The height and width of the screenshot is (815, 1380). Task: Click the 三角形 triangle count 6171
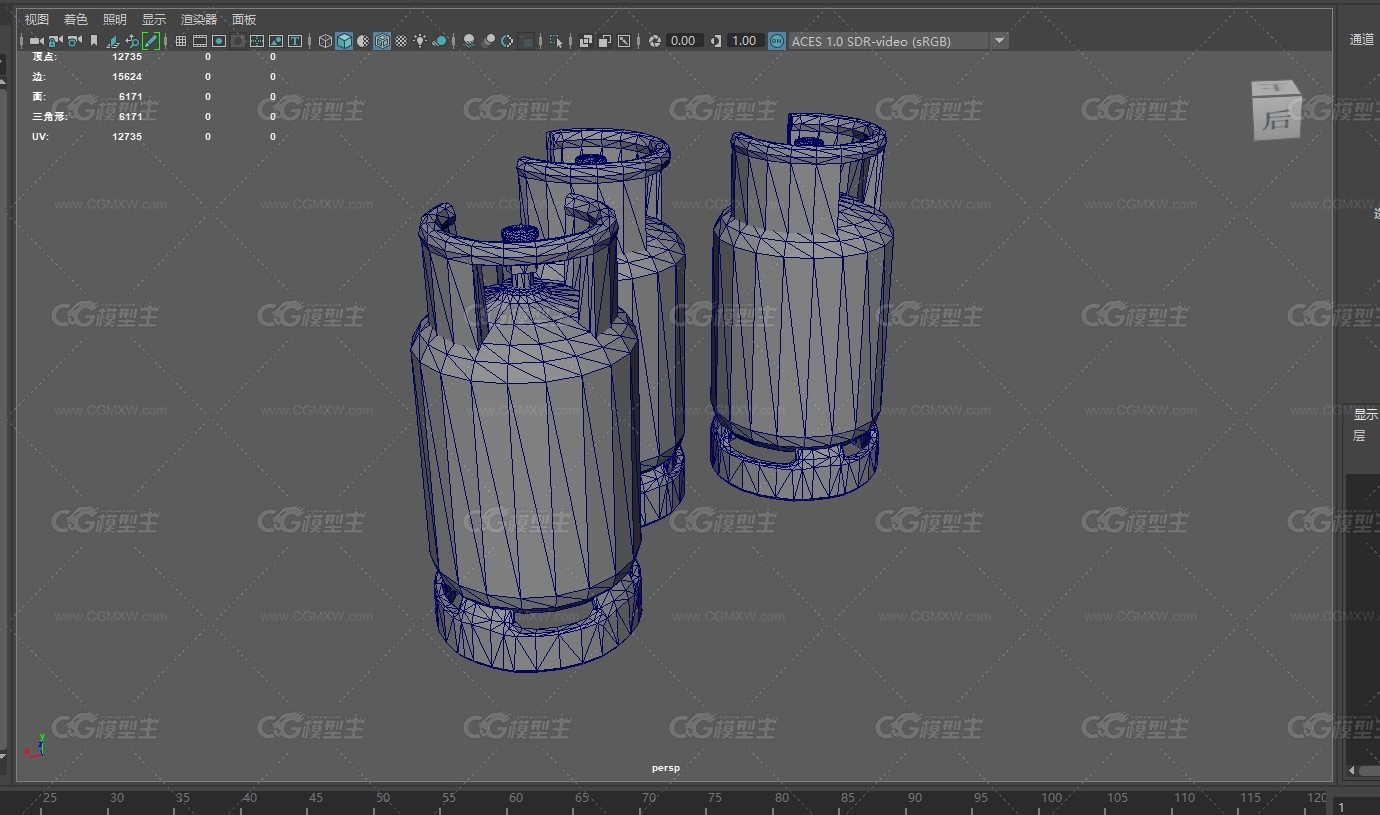pos(131,117)
